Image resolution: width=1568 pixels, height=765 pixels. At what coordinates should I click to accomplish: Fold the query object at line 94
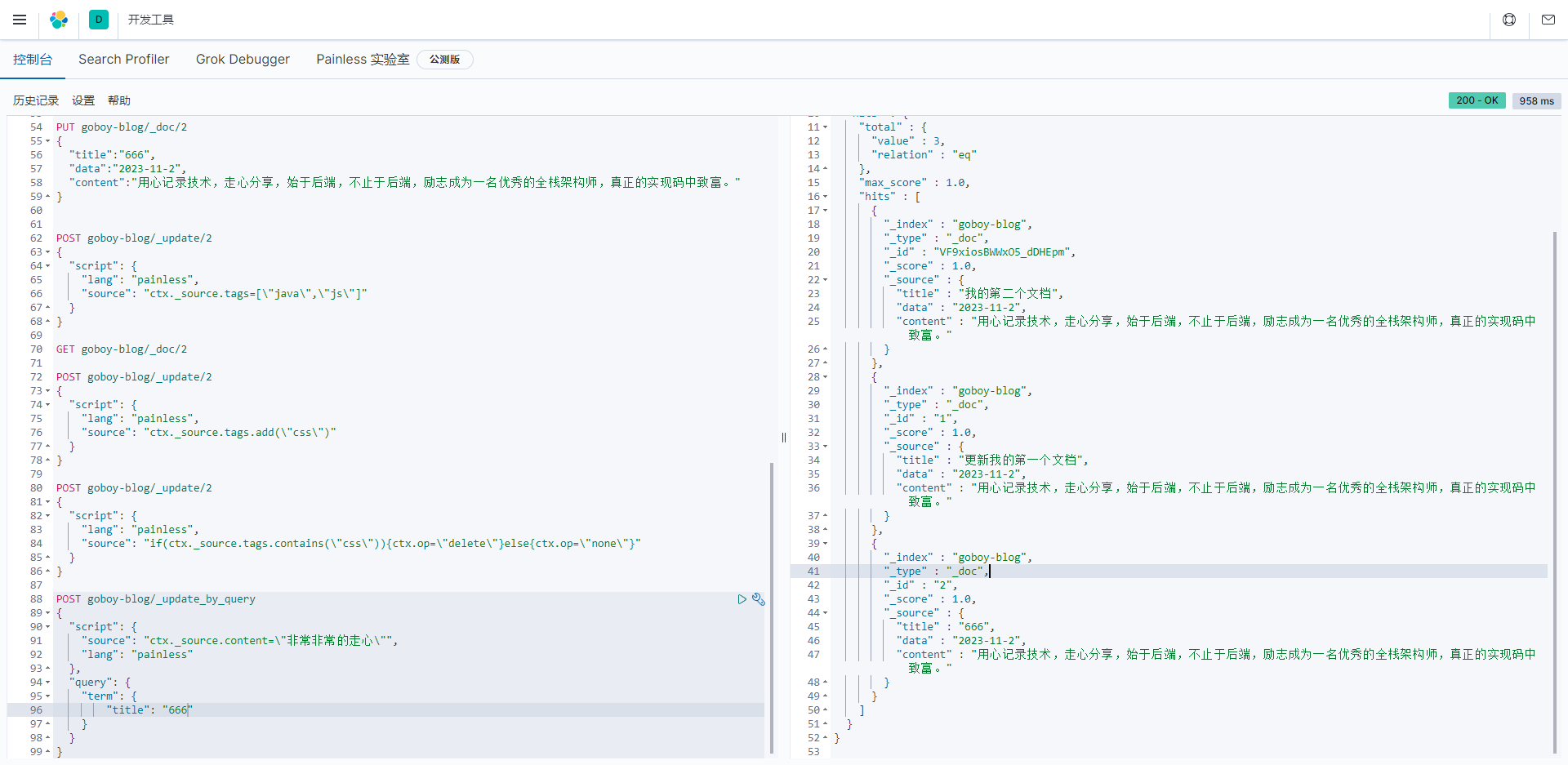click(47, 683)
